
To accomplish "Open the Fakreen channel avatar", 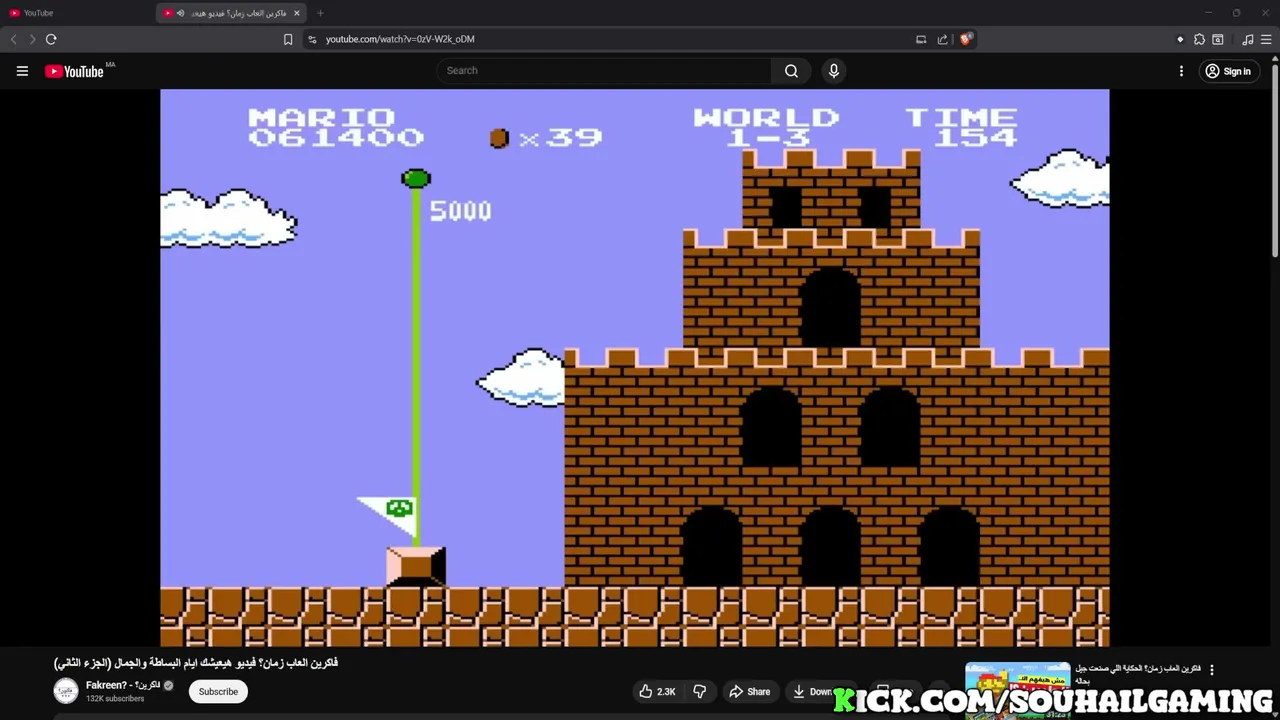I will point(66,691).
